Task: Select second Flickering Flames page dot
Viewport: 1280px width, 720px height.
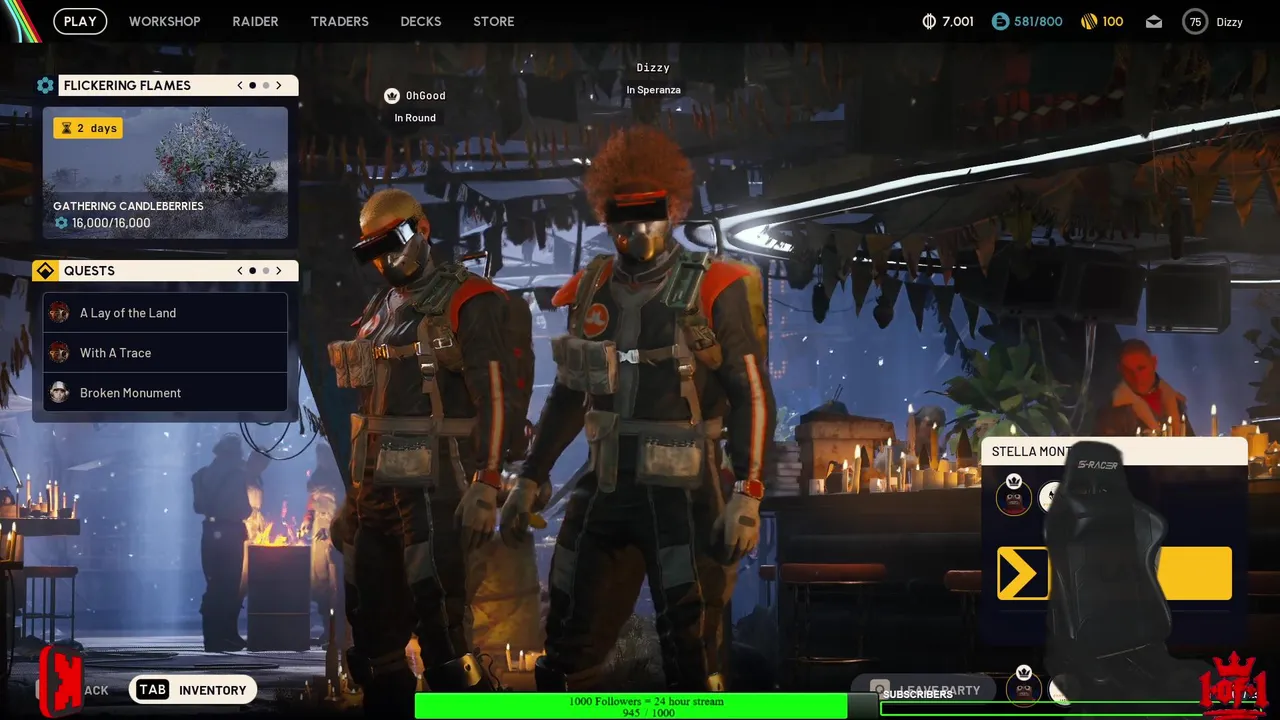Action: (265, 86)
